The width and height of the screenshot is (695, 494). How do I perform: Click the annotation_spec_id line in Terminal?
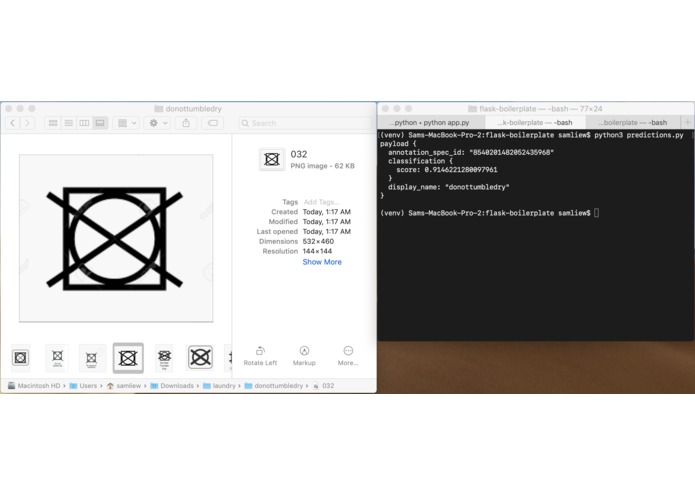(x=471, y=152)
